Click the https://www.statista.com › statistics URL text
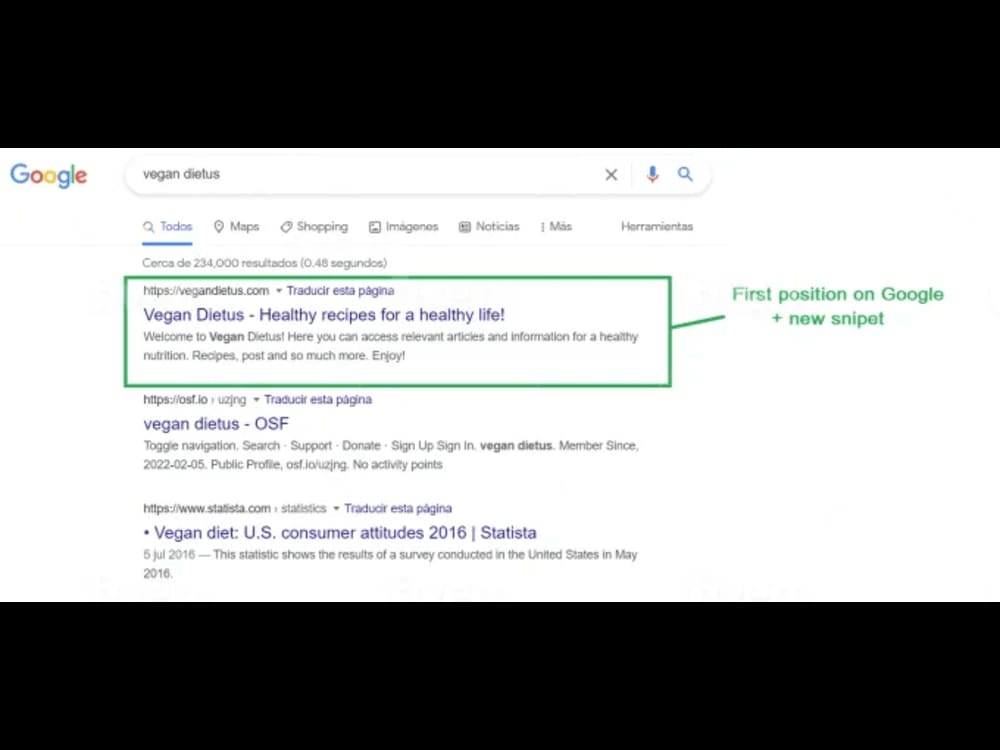The height and width of the screenshot is (750, 1000). [235, 509]
